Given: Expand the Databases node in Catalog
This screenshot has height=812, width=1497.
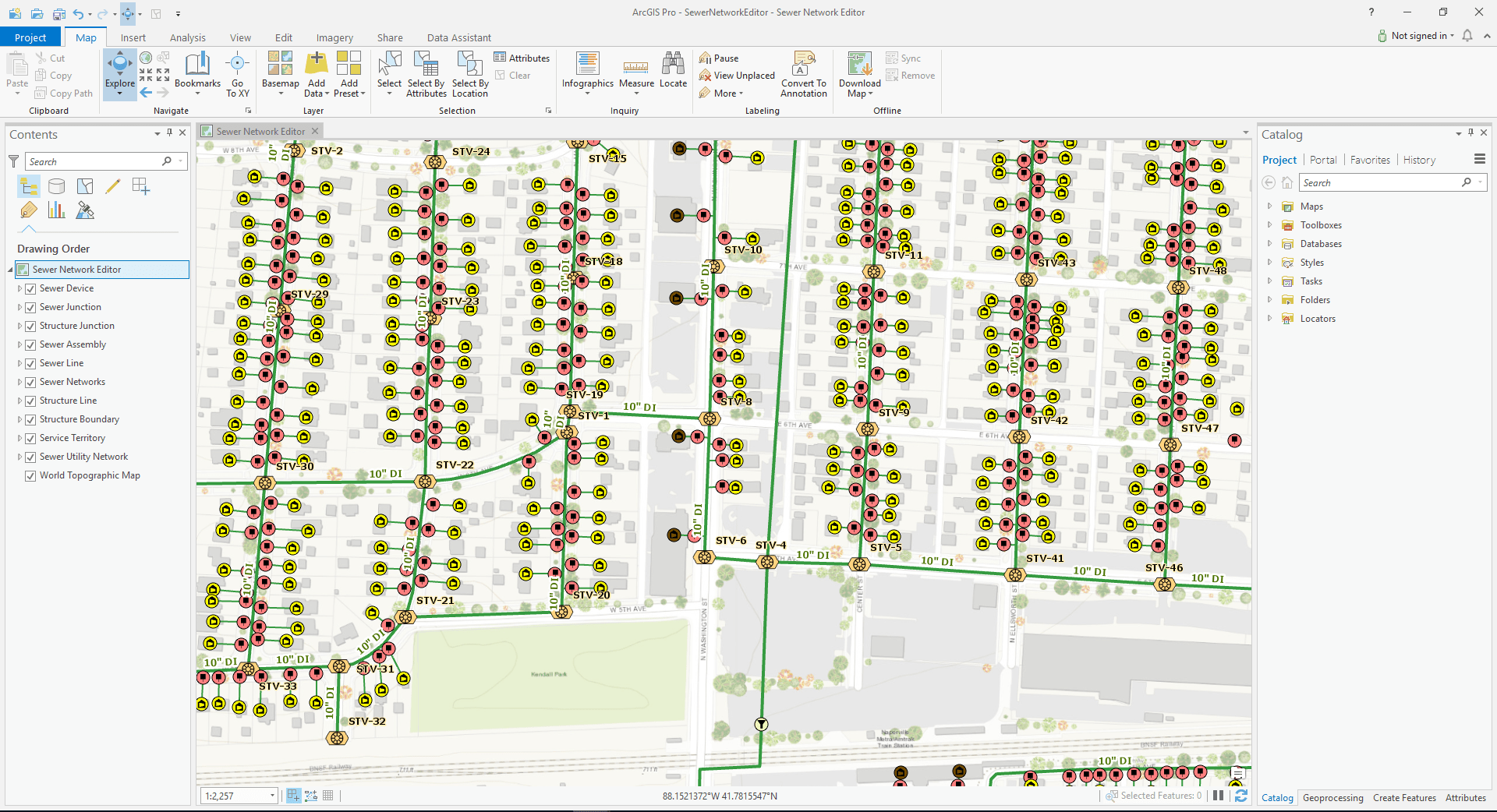Looking at the screenshot, I should pos(1269,244).
